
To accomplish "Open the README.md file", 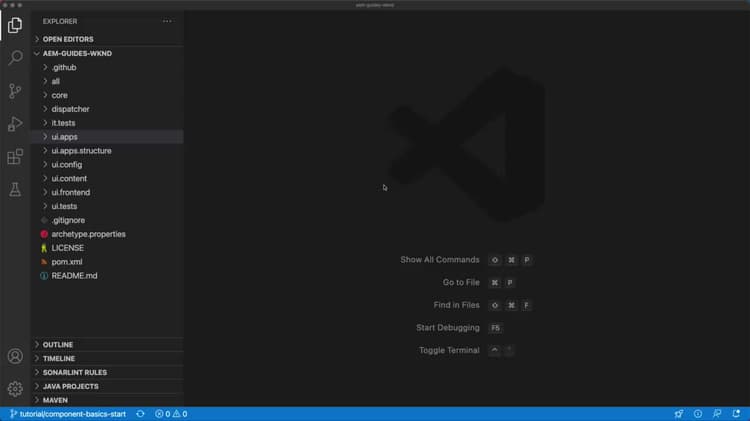I will 107,276.
